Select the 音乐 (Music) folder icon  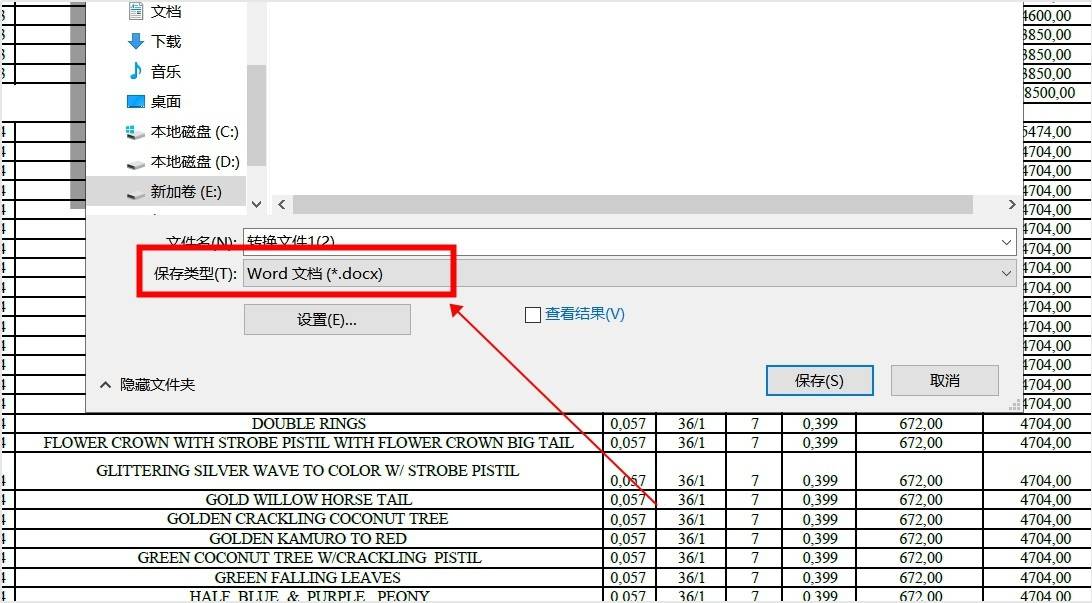[x=136, y=71]
